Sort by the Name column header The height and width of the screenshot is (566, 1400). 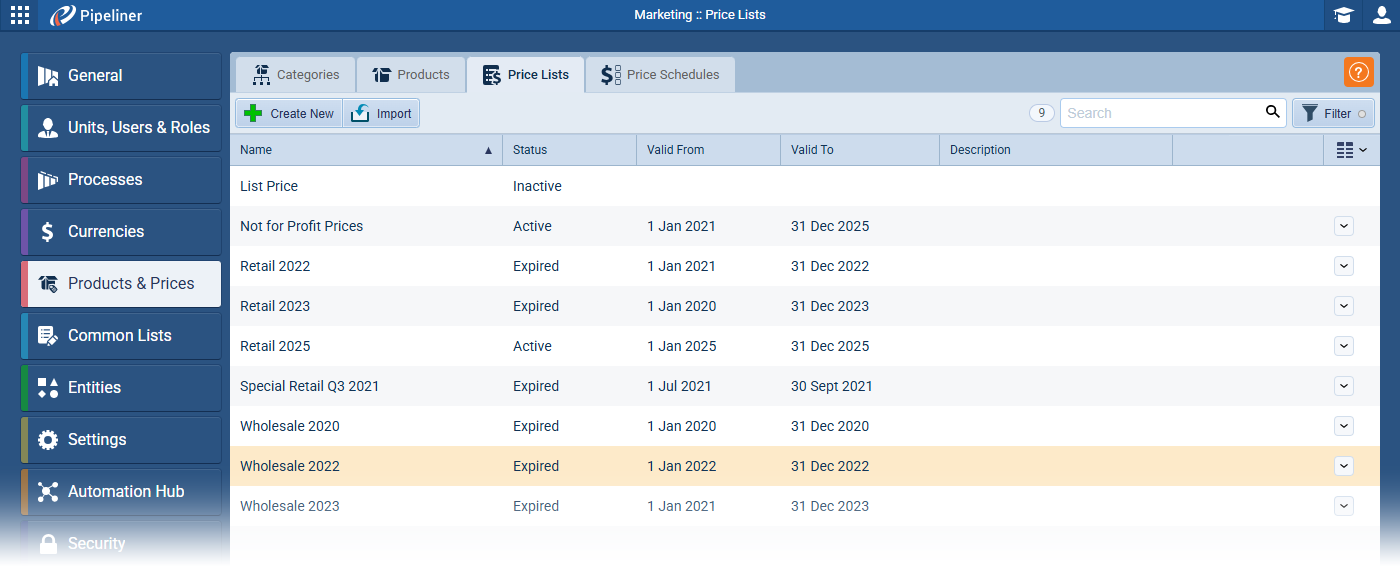click(366, 150)
